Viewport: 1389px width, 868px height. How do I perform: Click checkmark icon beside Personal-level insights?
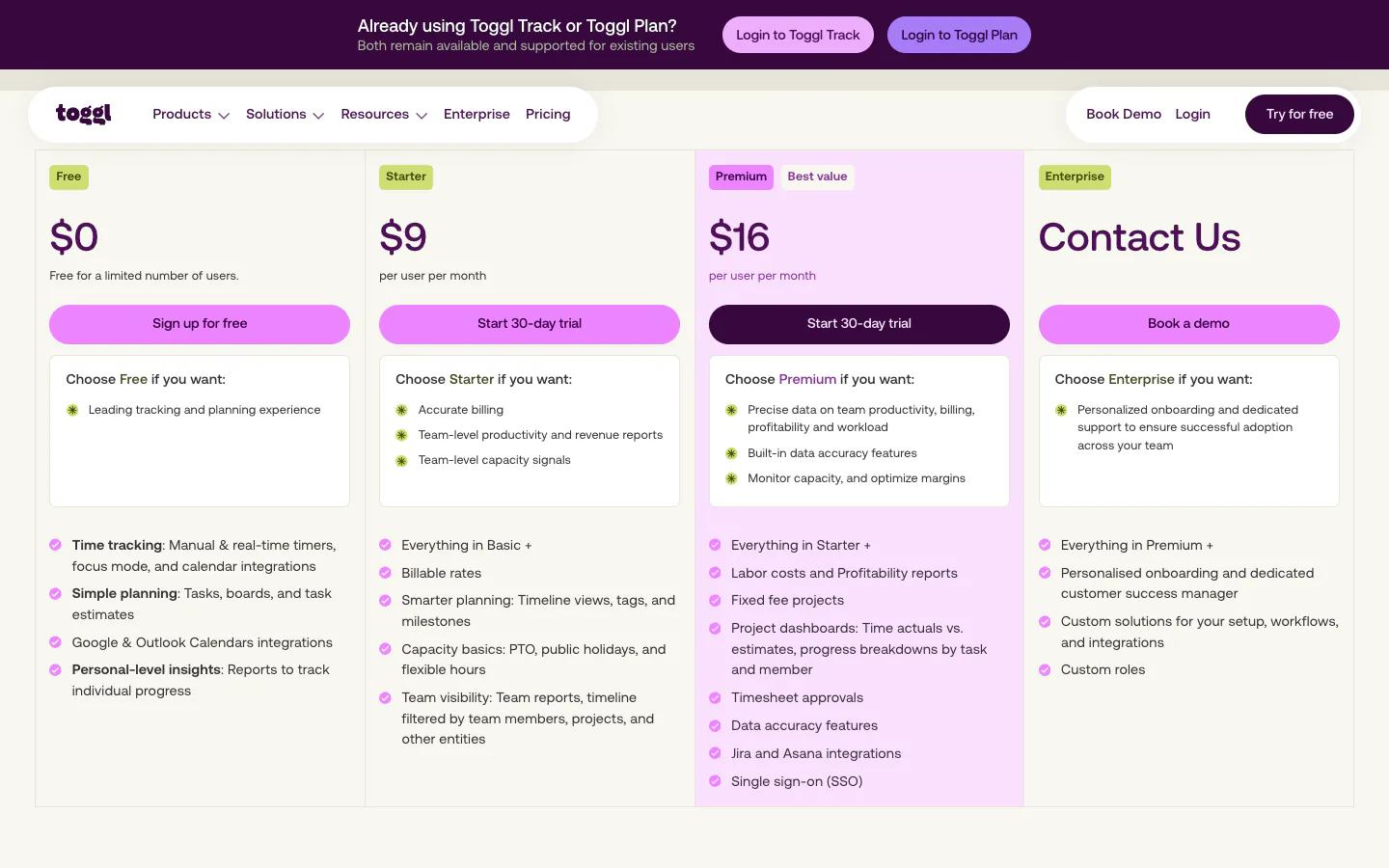55,669
